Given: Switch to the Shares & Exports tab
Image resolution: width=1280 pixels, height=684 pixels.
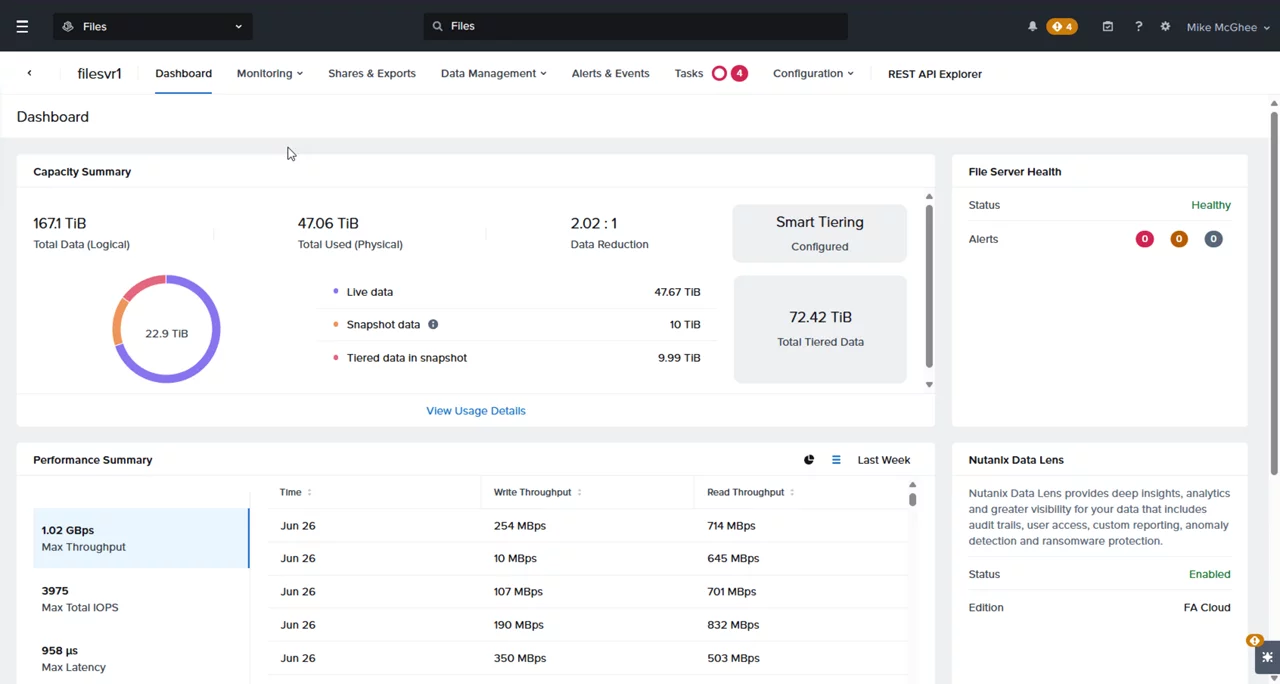Looking at the screenshot, I should (x=371, y=73).
